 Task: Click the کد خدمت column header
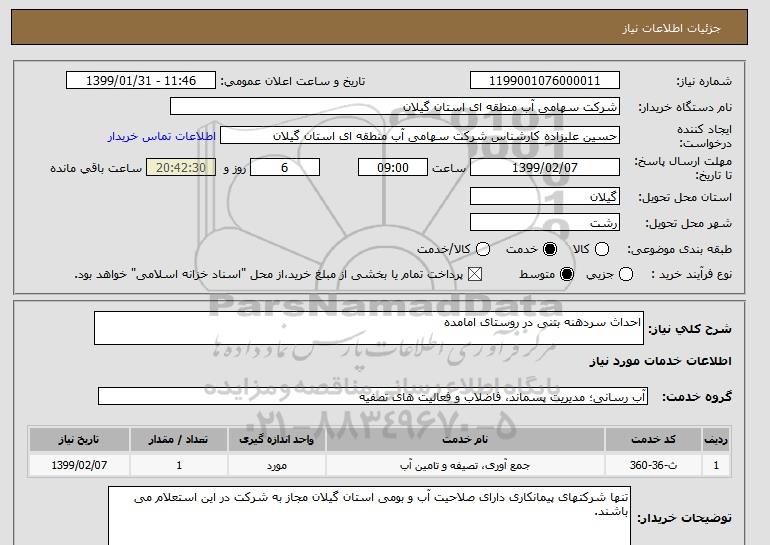coord(653,439)
